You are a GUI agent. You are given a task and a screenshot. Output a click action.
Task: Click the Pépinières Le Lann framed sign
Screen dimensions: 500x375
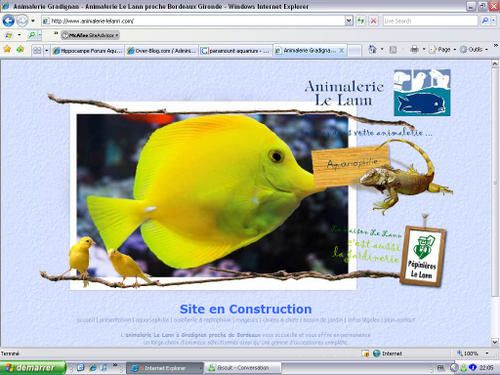pyautogui.click(x=422, y=256)
